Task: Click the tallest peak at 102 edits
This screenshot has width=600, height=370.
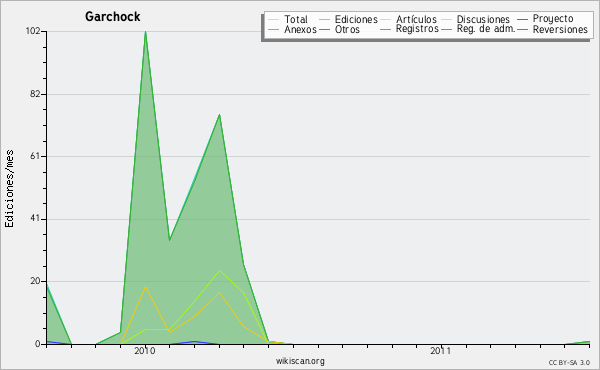Action: [145, 32]
